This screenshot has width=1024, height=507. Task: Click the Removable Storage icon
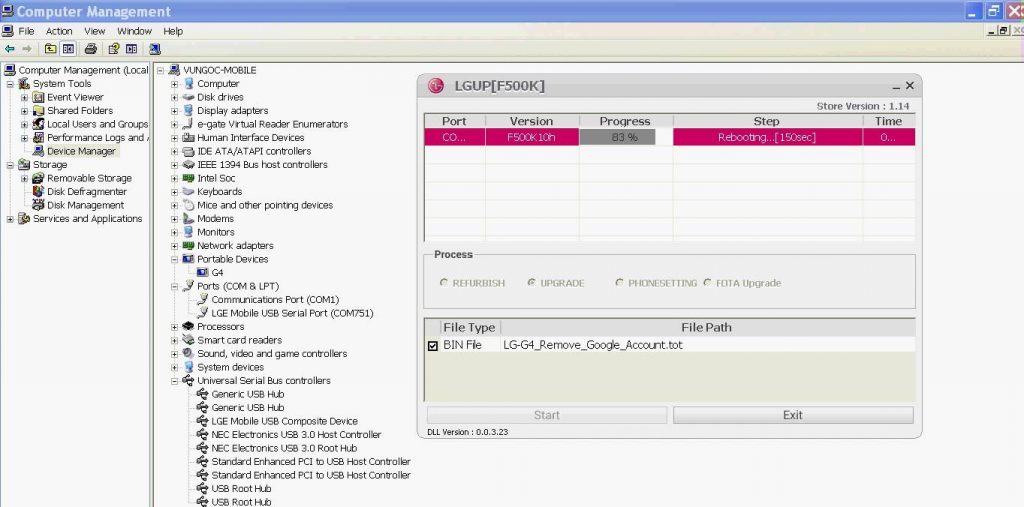tap(39, 178)
